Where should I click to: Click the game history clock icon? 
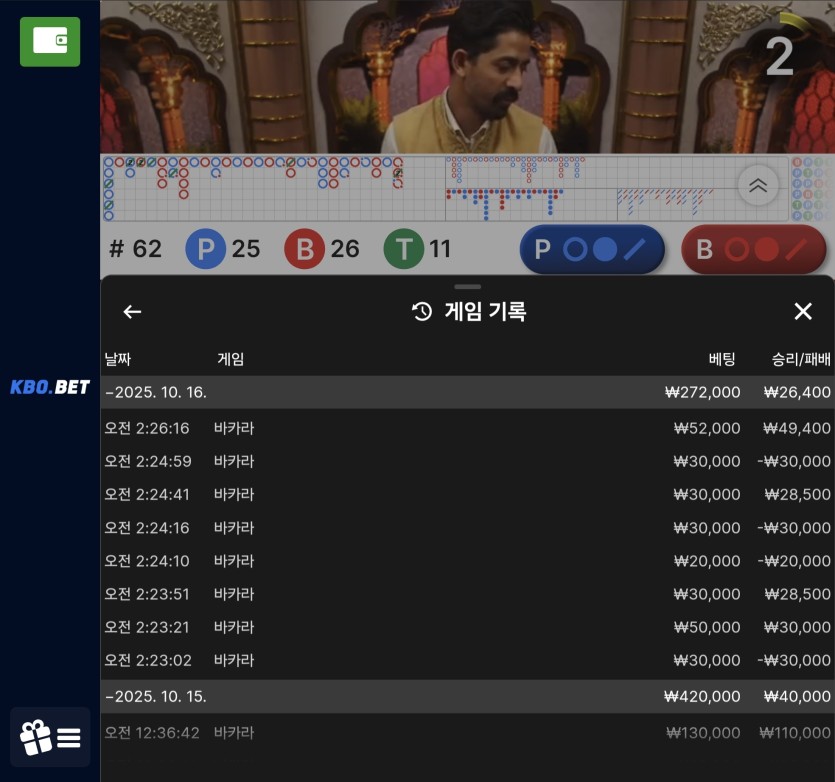pos(422,312)
